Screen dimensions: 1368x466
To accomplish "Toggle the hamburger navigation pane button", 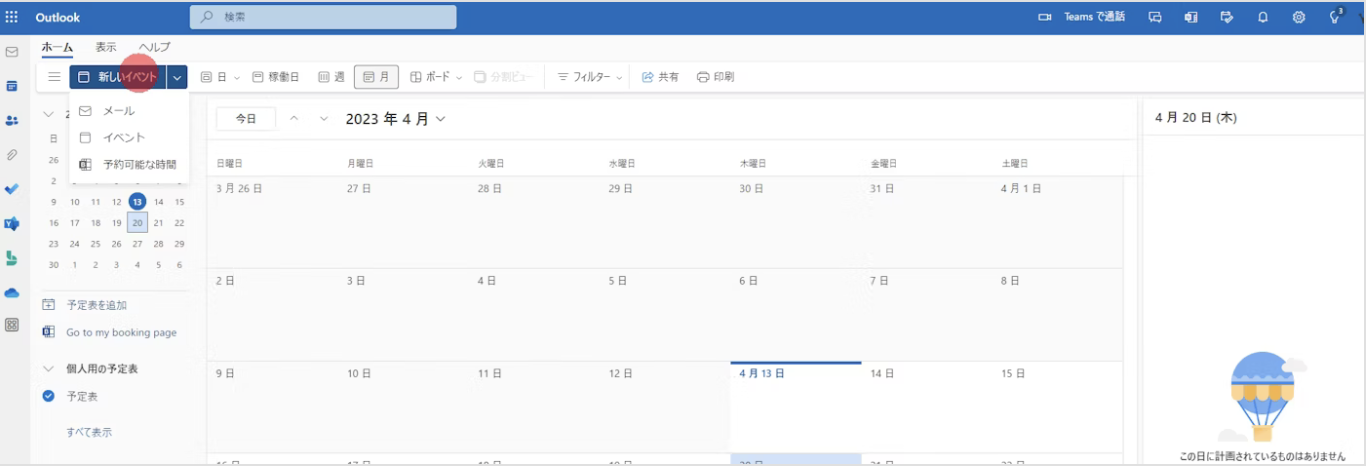I will pos(54,77).
